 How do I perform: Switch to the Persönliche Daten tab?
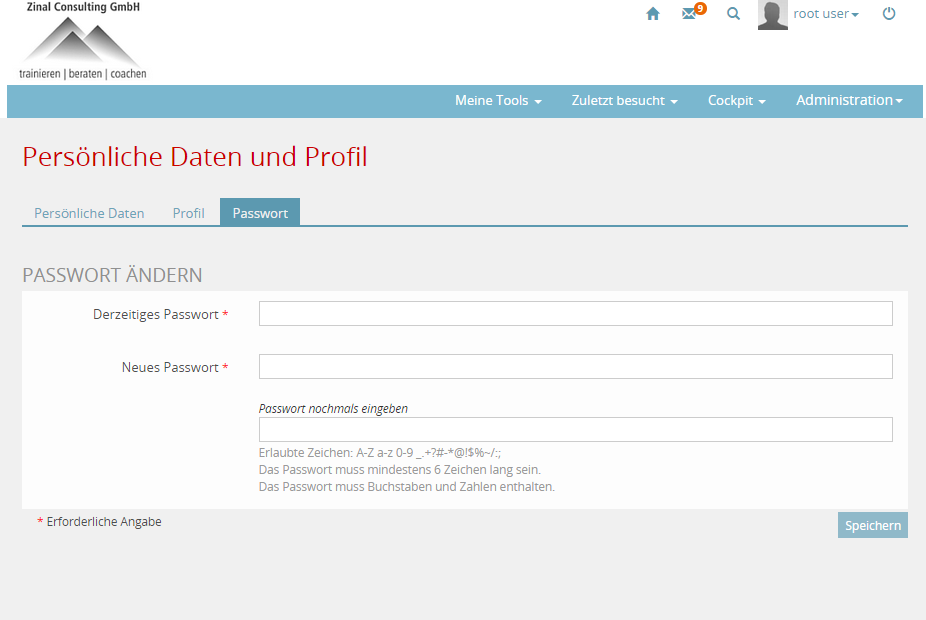pos(89,213)
